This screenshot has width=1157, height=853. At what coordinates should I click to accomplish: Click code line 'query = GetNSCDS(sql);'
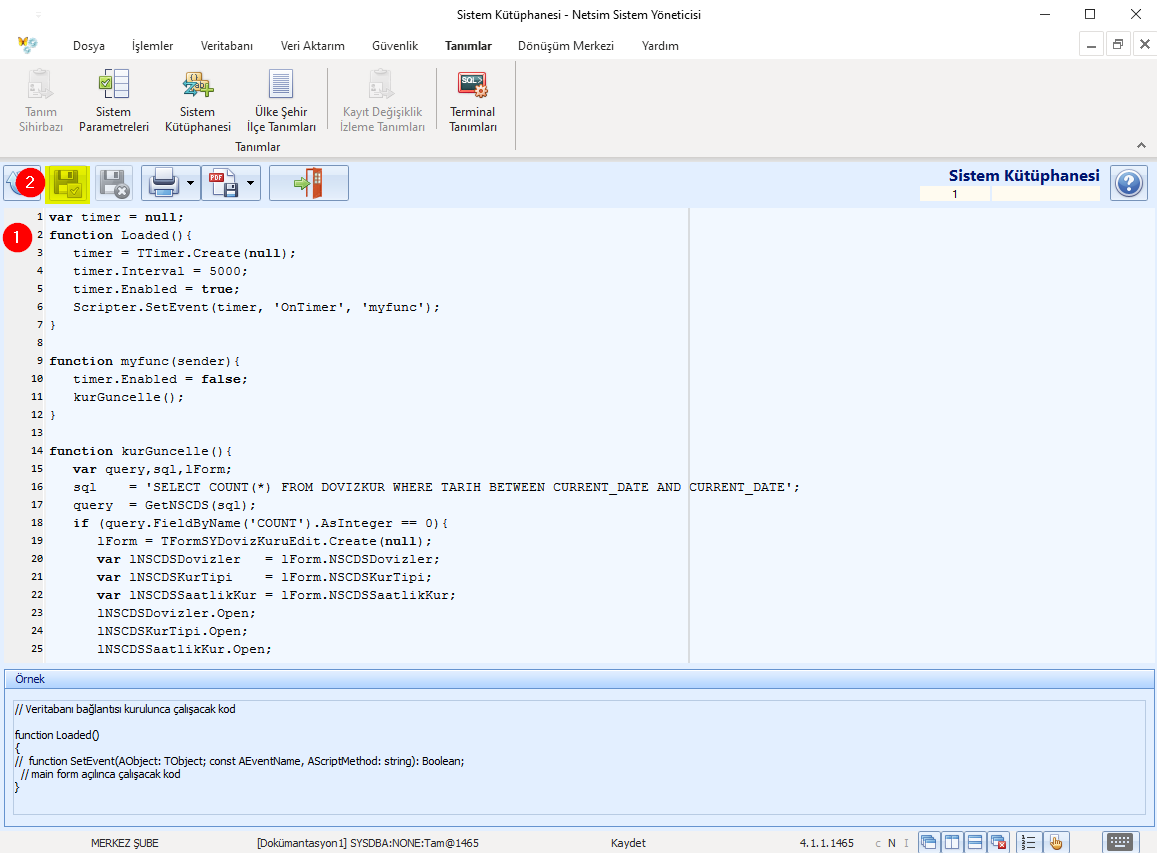(164, 505)
